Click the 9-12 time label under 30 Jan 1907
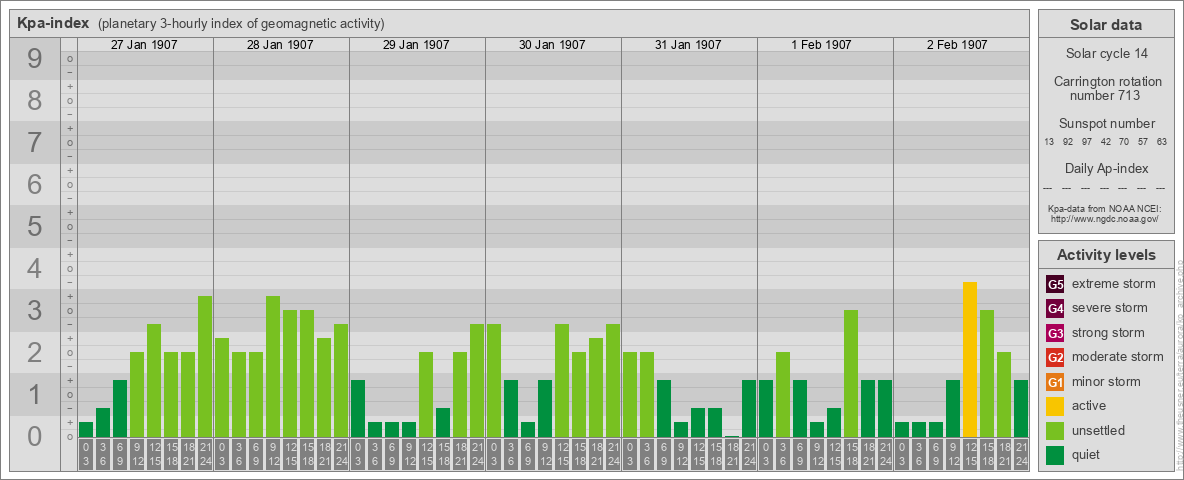 544,455
